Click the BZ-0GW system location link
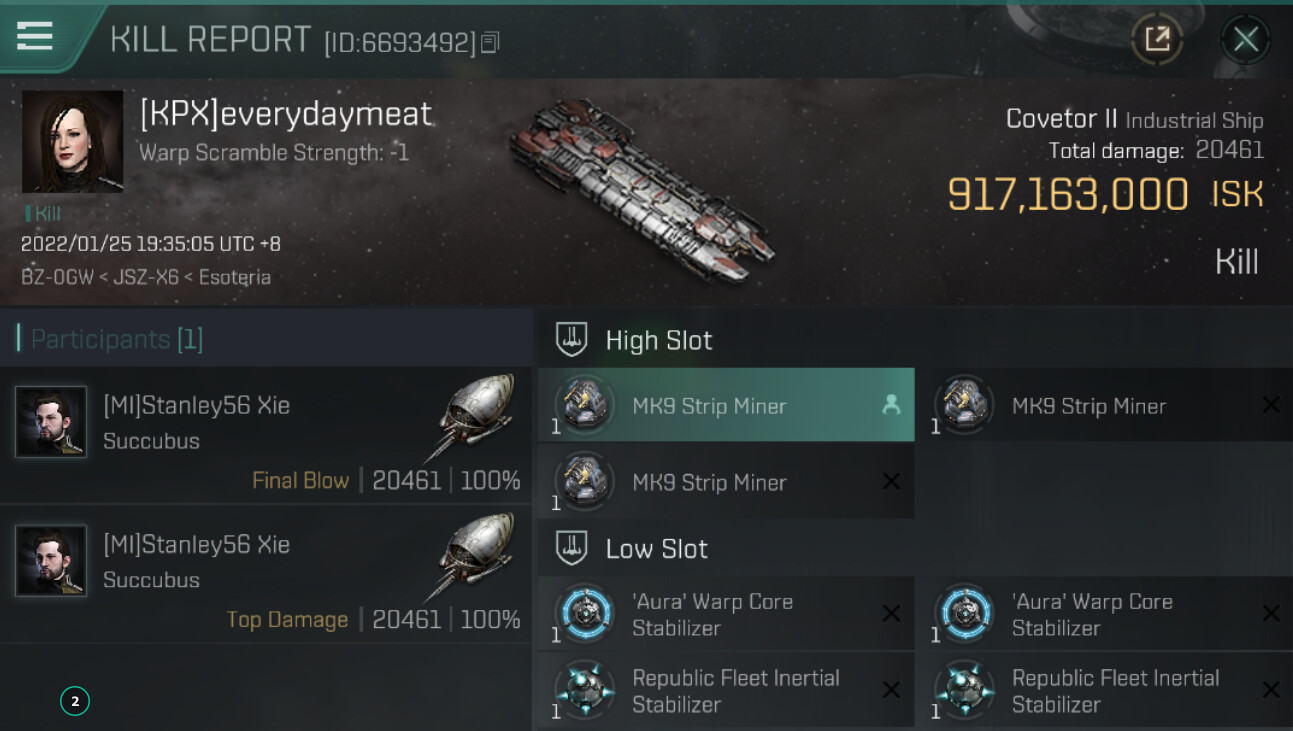 coord(56,277)
